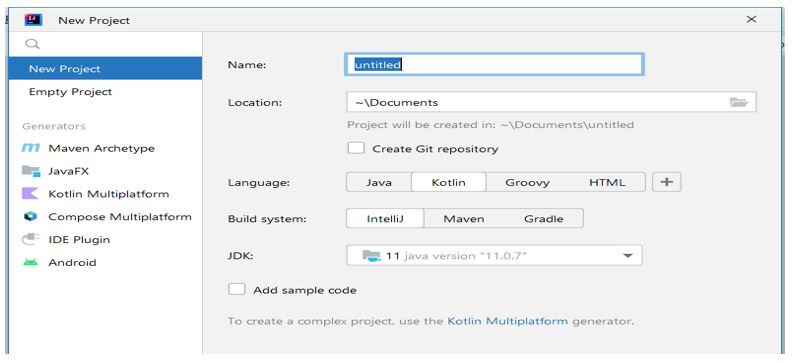Add another language with plus button

(666, 182)
